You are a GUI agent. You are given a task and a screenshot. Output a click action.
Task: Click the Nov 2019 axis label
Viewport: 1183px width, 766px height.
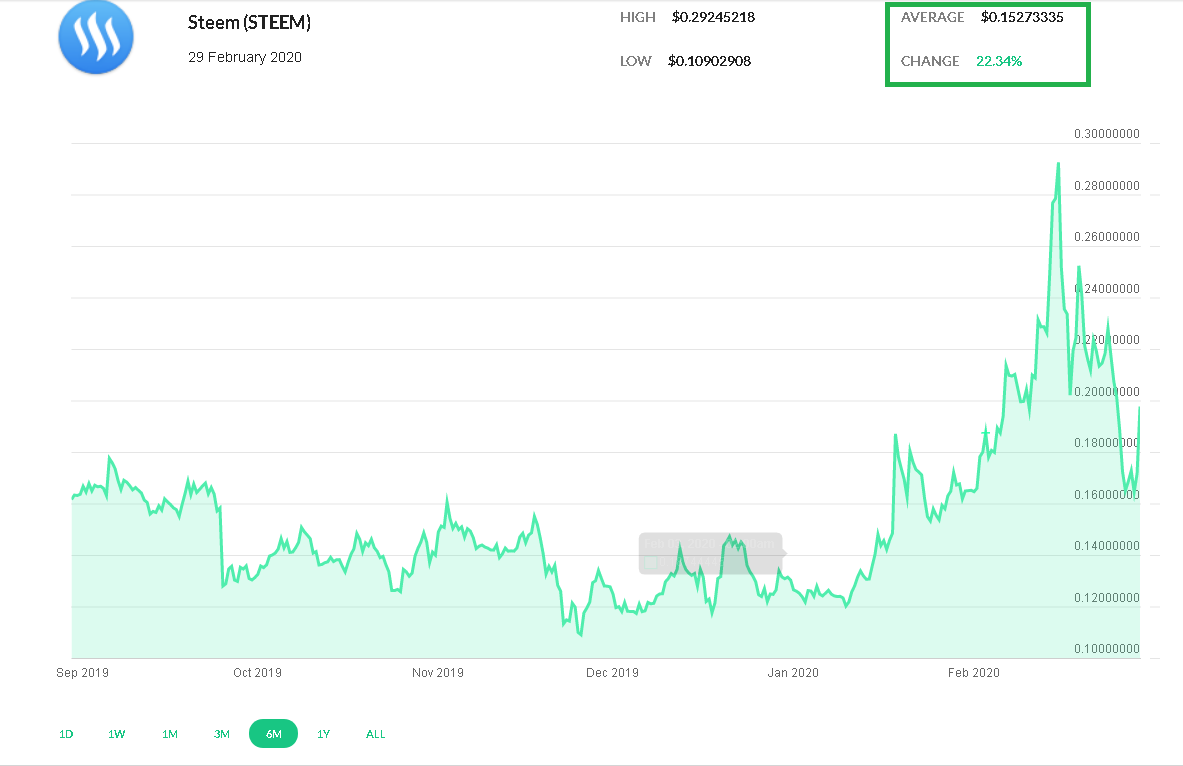pyautogui.click(x=438, y=672)
